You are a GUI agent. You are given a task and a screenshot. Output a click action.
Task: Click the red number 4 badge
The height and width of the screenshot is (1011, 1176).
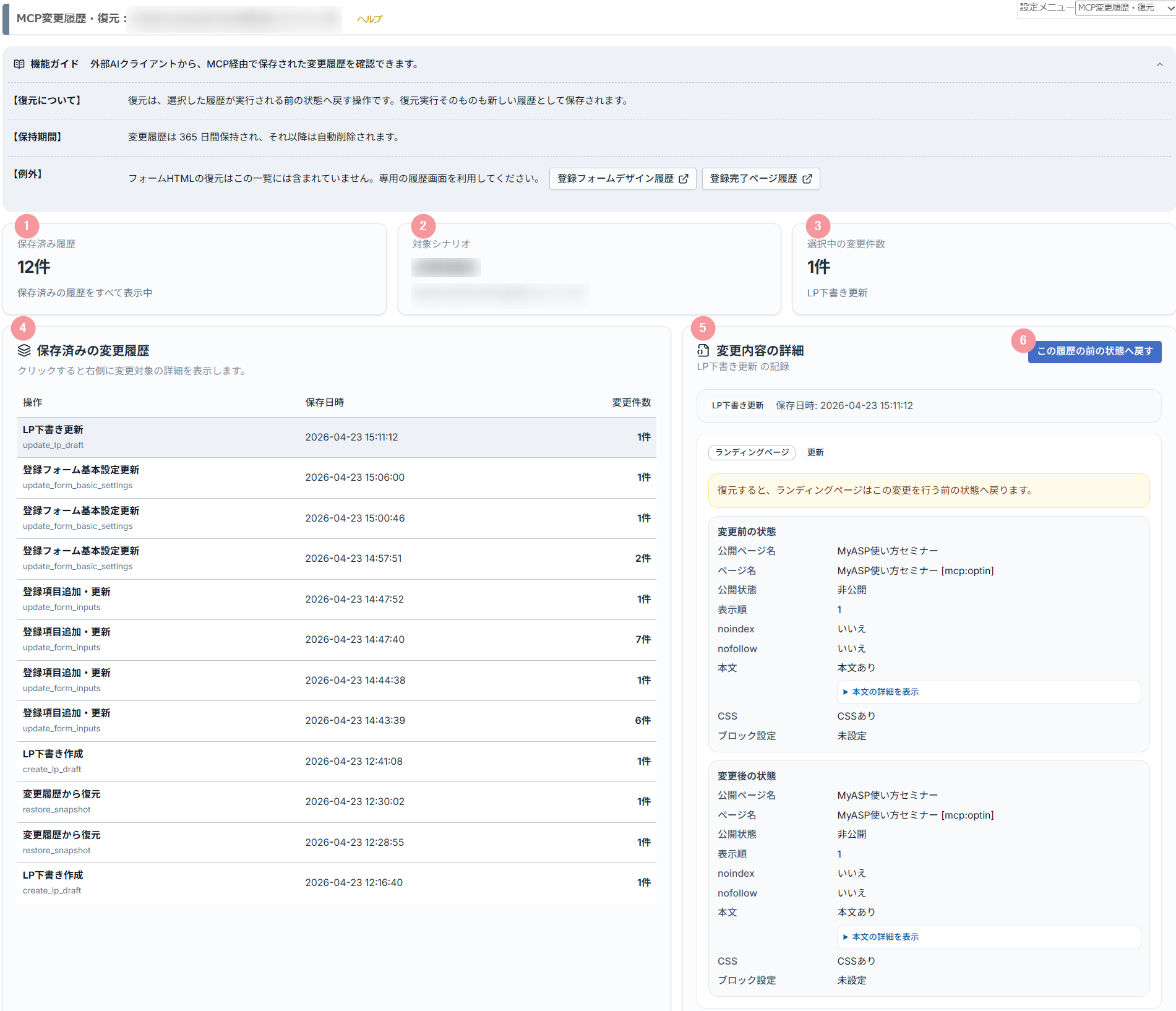point(23,328)
